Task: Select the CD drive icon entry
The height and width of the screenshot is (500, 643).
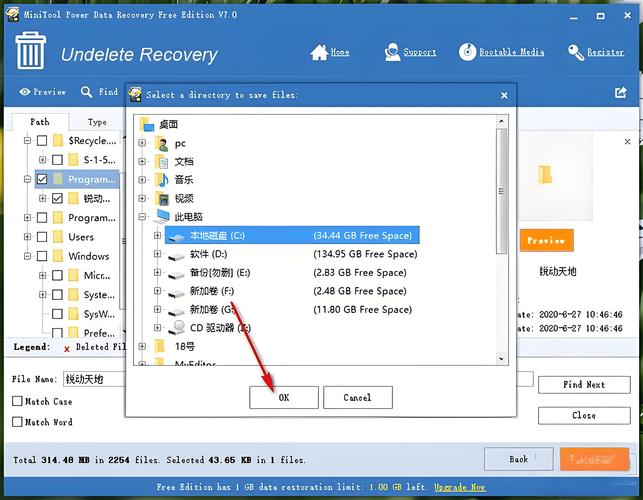Action: pos(176,327)
